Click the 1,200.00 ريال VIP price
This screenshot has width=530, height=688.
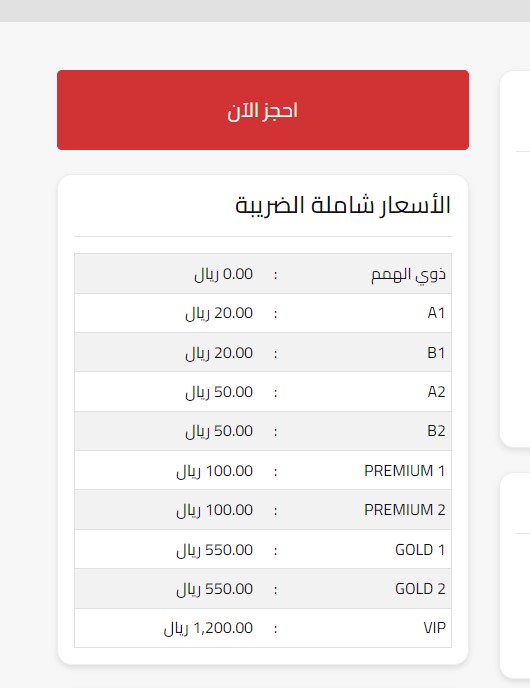point(208,628)
